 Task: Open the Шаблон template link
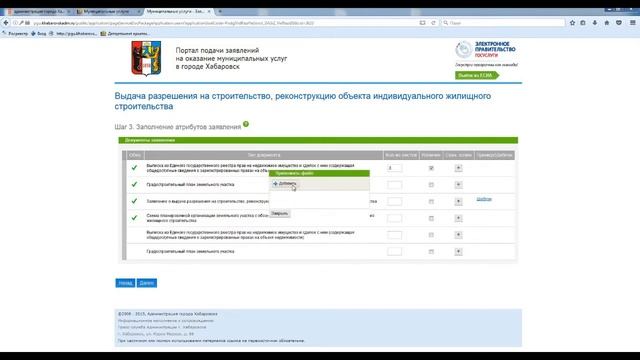(x=484, y=199)
